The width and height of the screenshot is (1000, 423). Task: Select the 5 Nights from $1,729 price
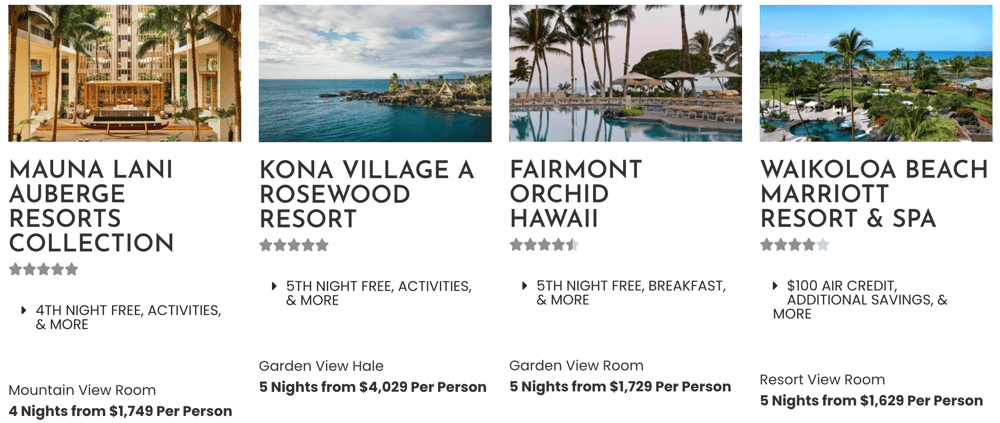621,387
